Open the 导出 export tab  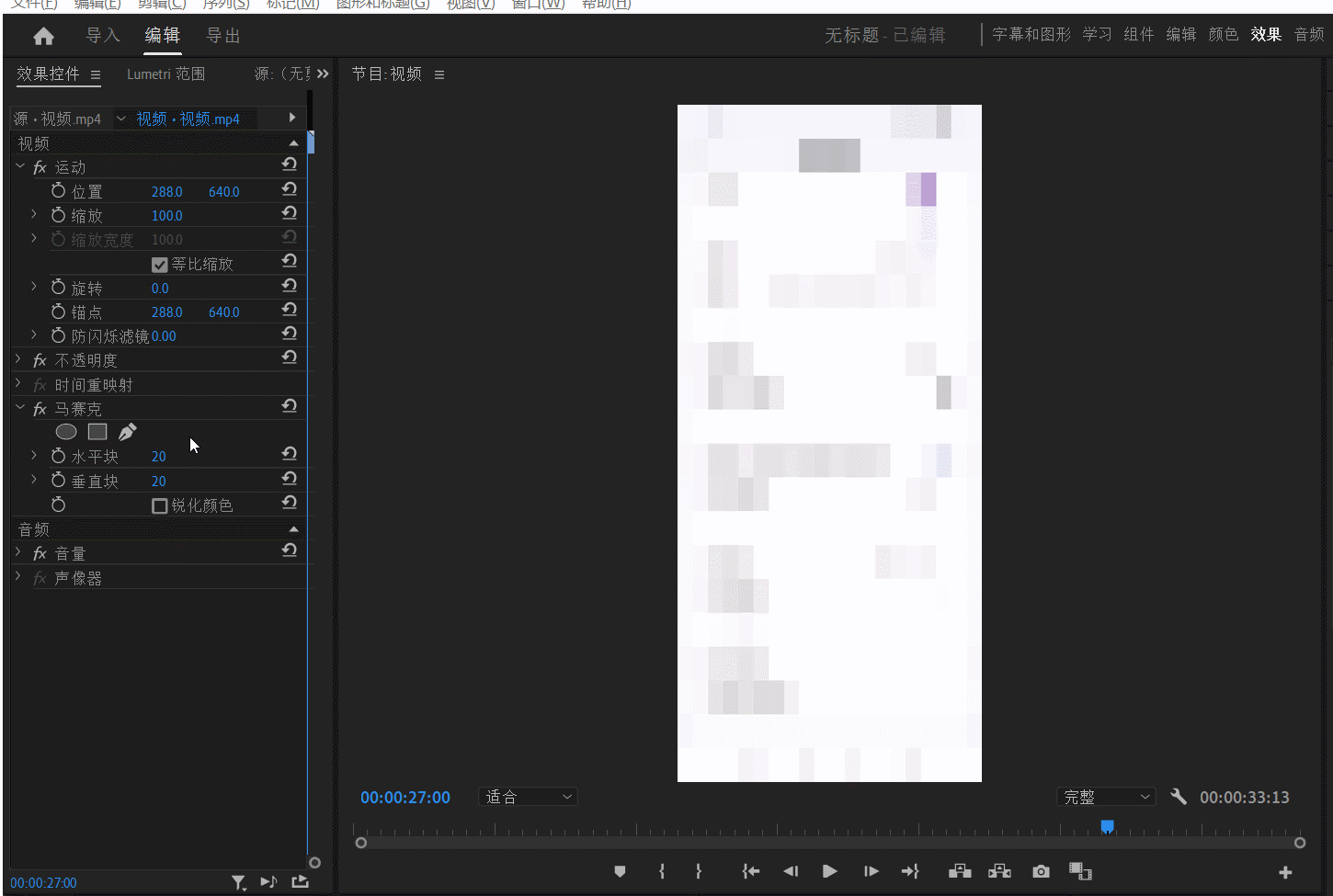tap(223, 36)
